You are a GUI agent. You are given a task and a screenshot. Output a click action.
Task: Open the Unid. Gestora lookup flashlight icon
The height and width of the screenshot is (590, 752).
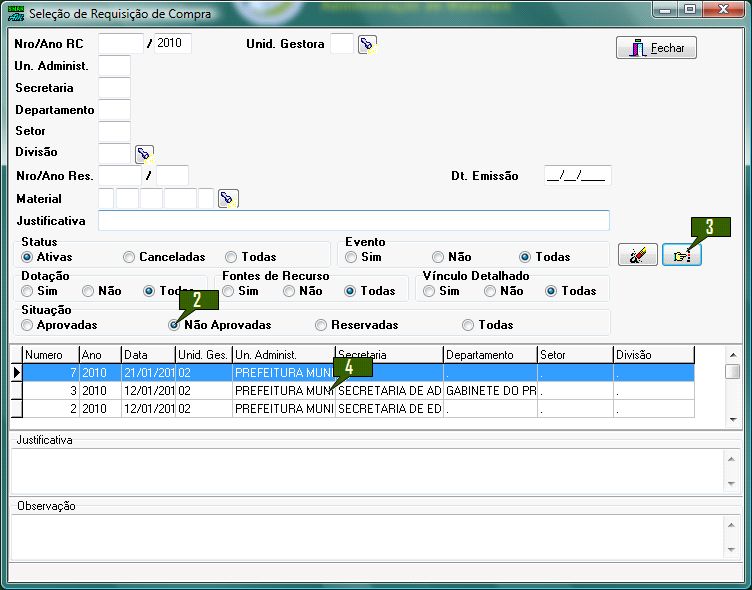pos(367,44)
